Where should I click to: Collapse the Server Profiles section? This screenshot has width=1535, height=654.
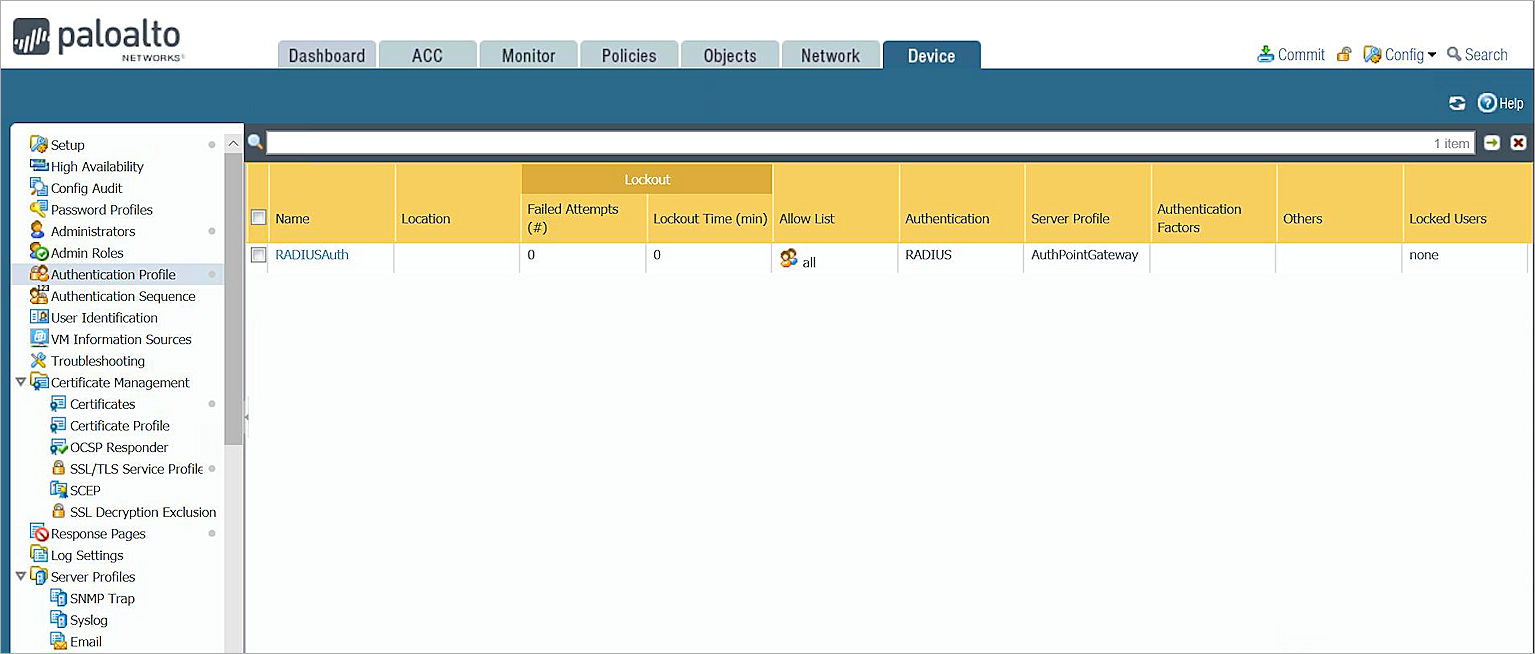(x=22, y=576)
